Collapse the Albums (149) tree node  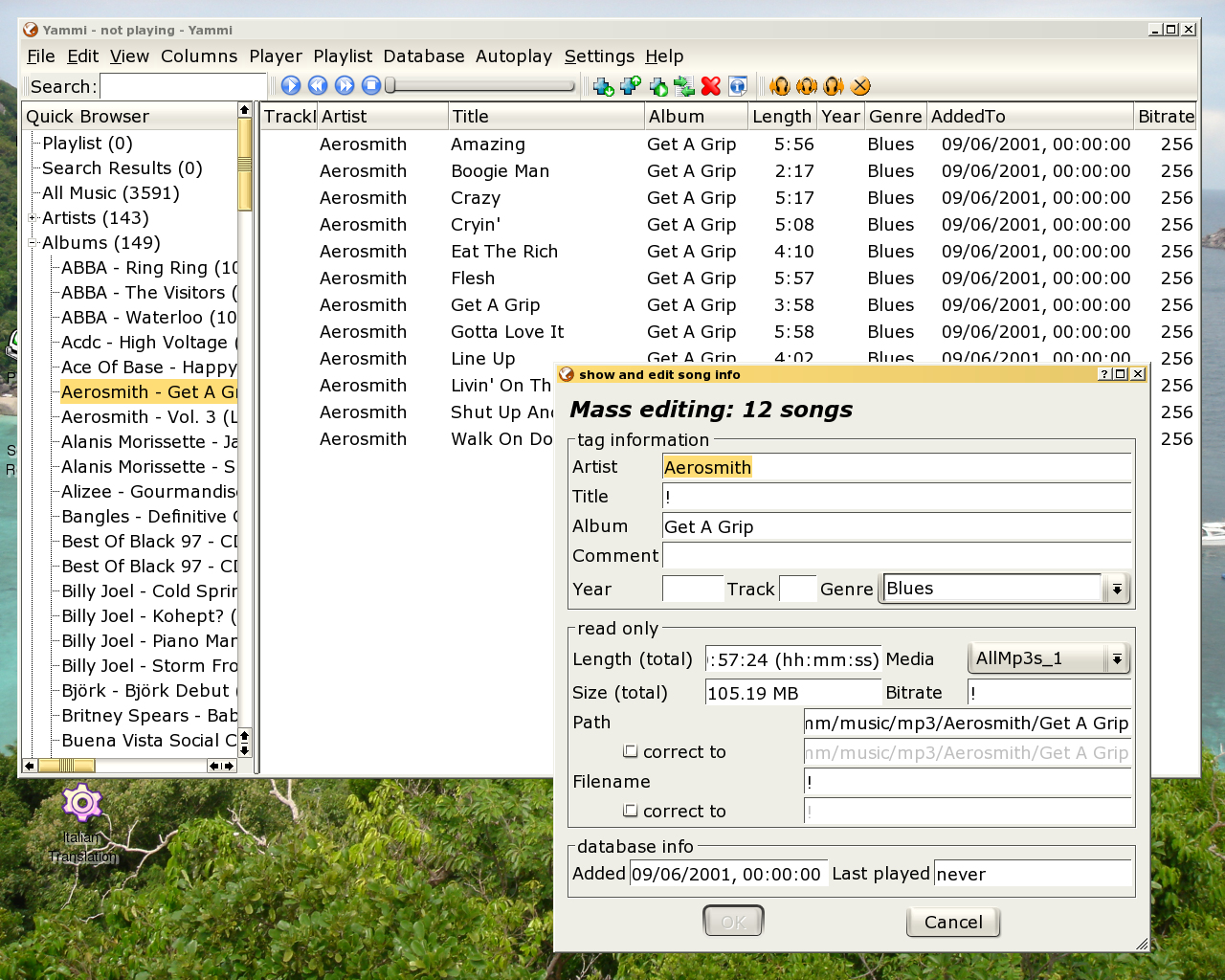pos(33,243)
